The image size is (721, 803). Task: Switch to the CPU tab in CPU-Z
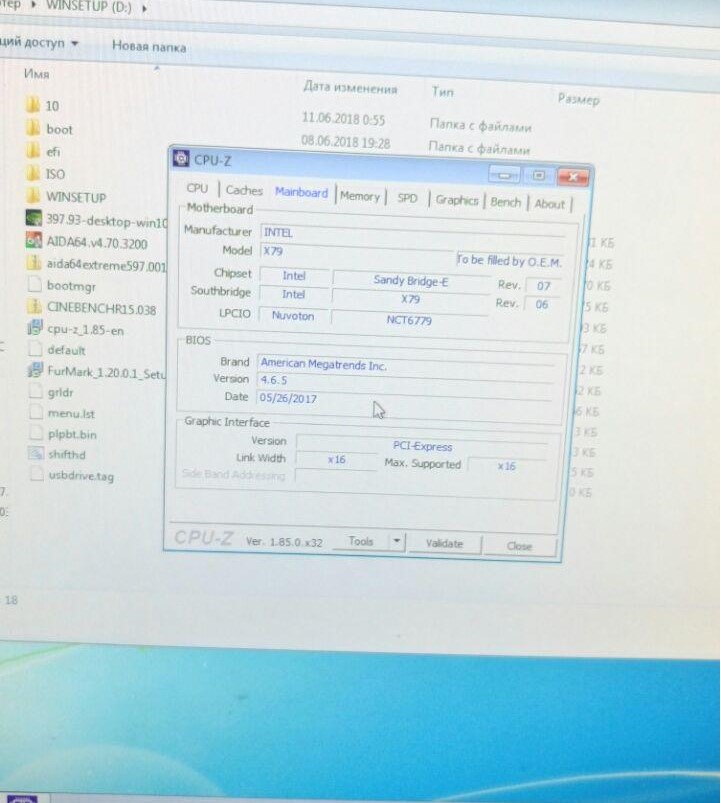click(x=197, y=188)
